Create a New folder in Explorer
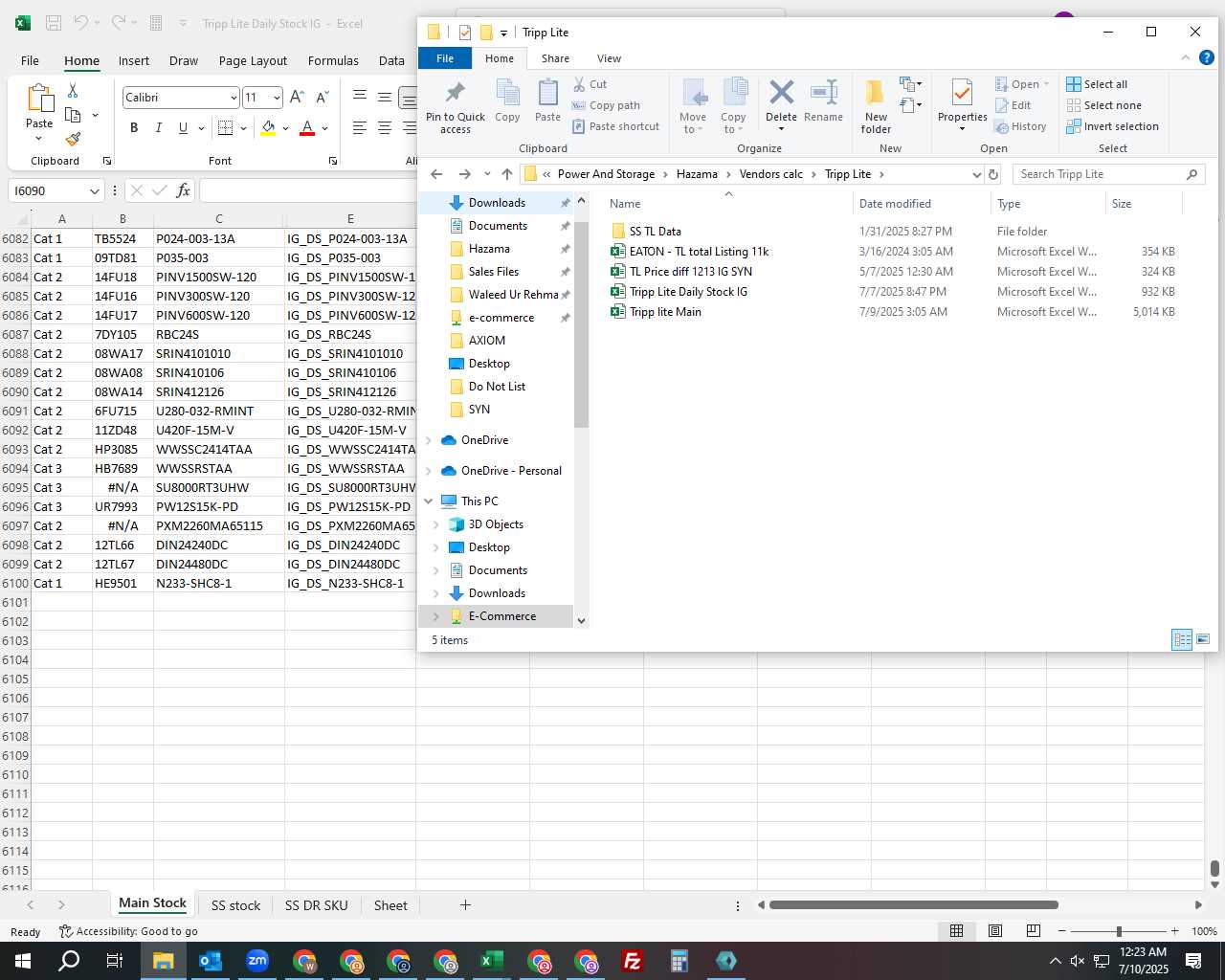The width and height of the screenshot is (1225, 980). (876, 106)
